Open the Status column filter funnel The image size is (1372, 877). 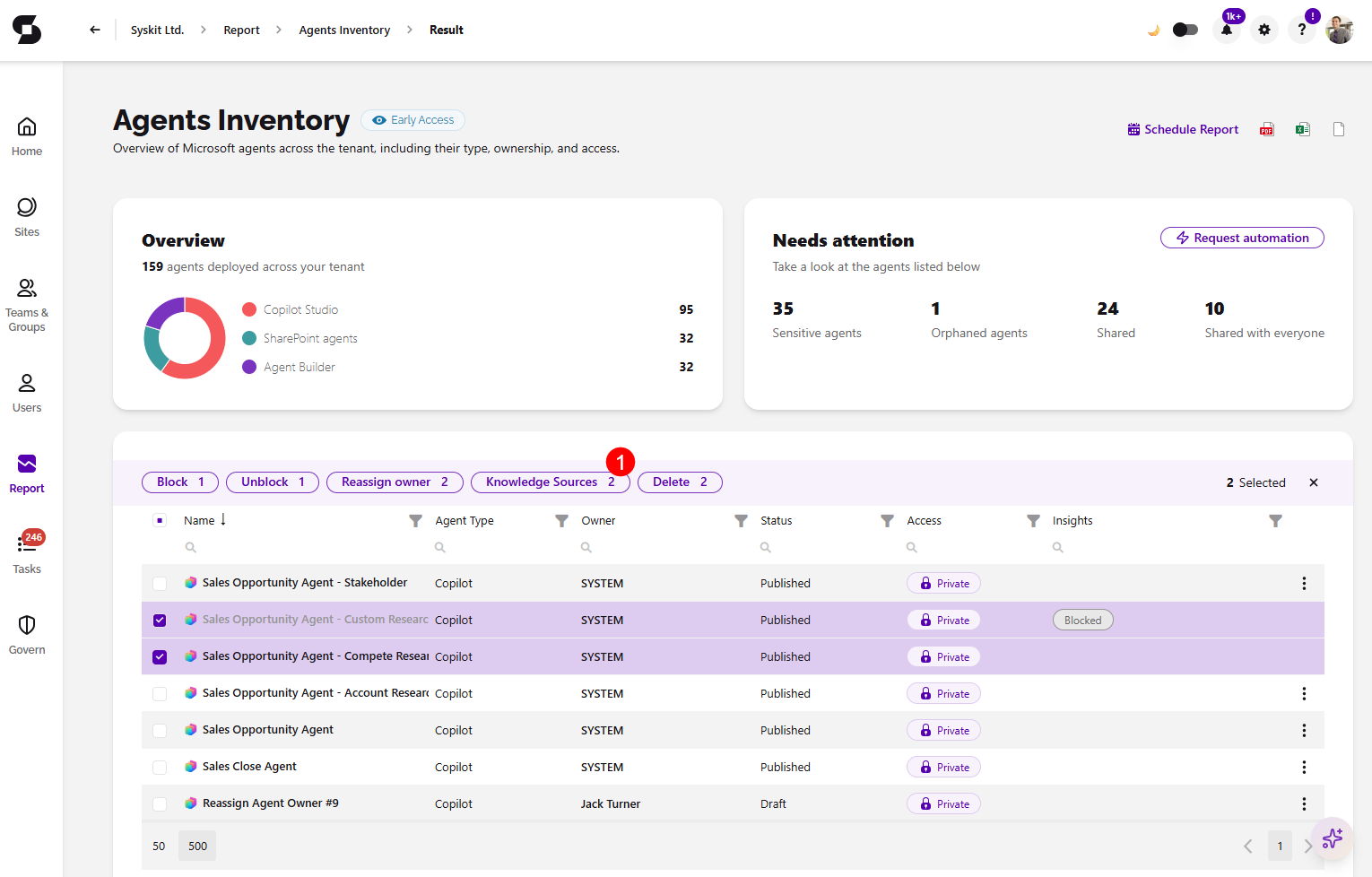tap(887, 521)
